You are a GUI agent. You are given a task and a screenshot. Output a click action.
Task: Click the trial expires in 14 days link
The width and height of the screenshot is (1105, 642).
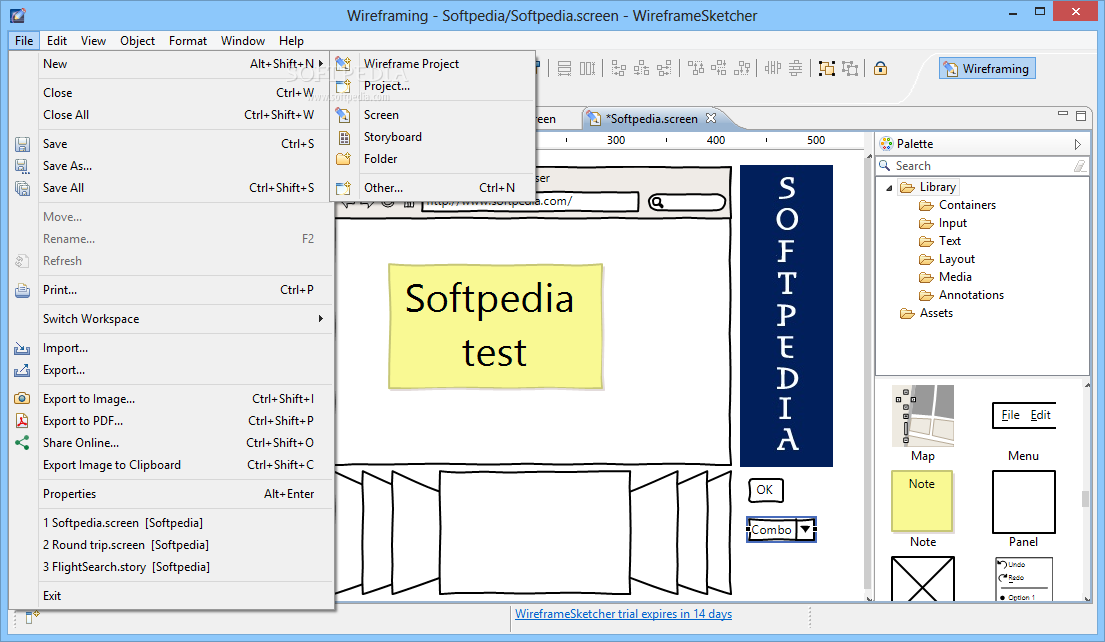click(623, 614)
